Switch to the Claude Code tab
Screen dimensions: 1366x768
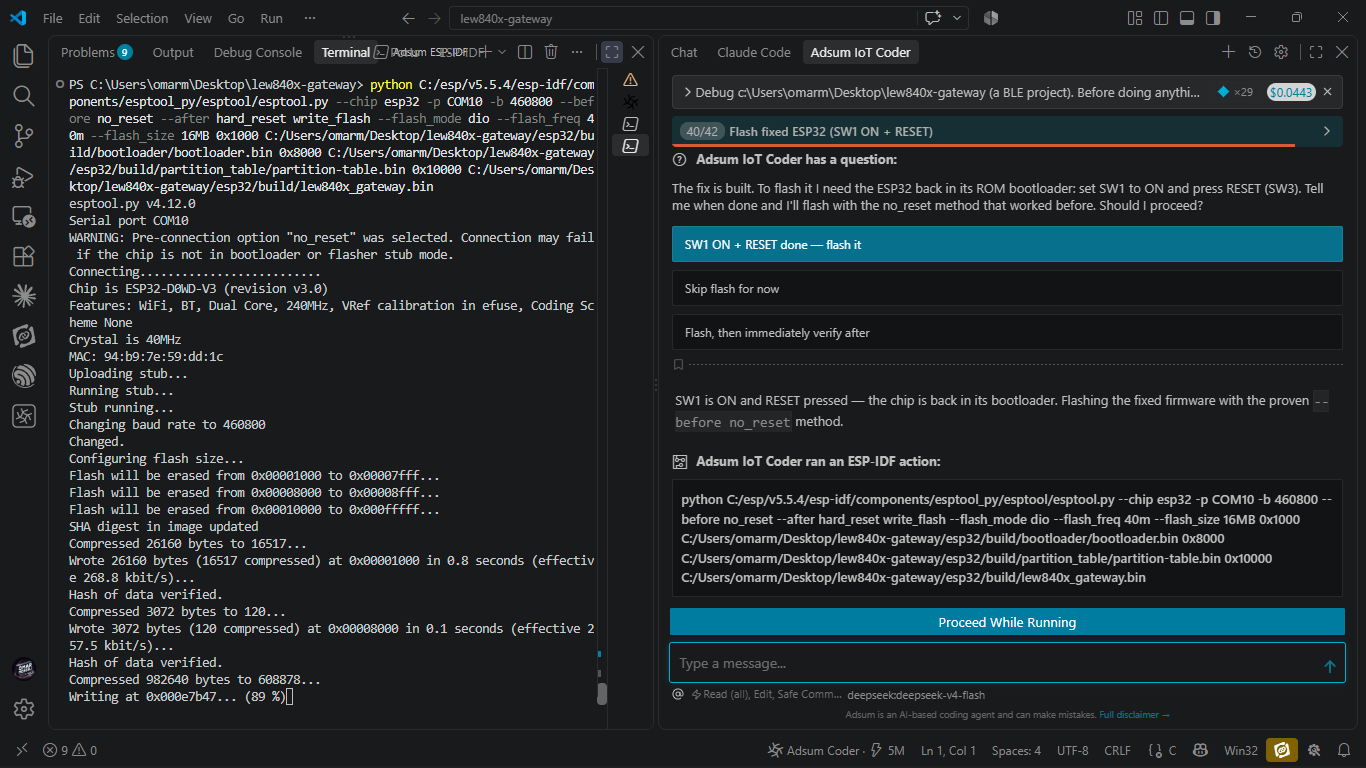(x=754, y=52)
